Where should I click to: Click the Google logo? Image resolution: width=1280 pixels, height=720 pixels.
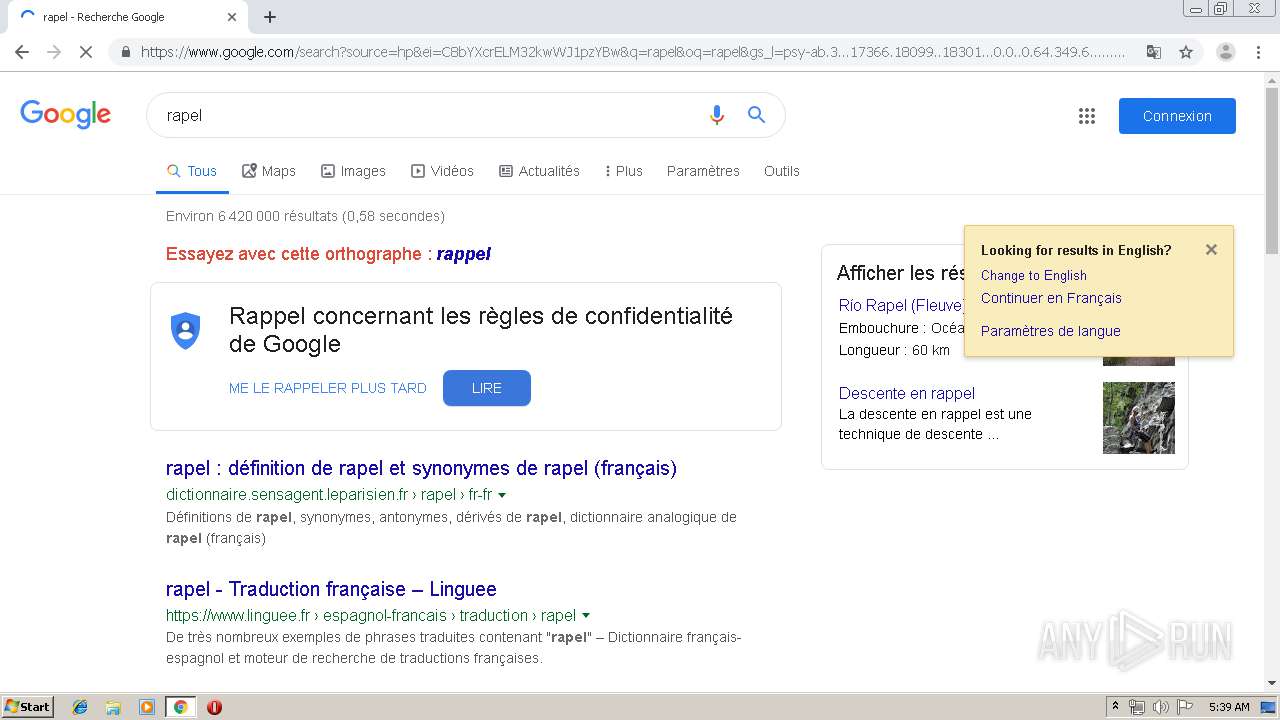click(66, 115)
